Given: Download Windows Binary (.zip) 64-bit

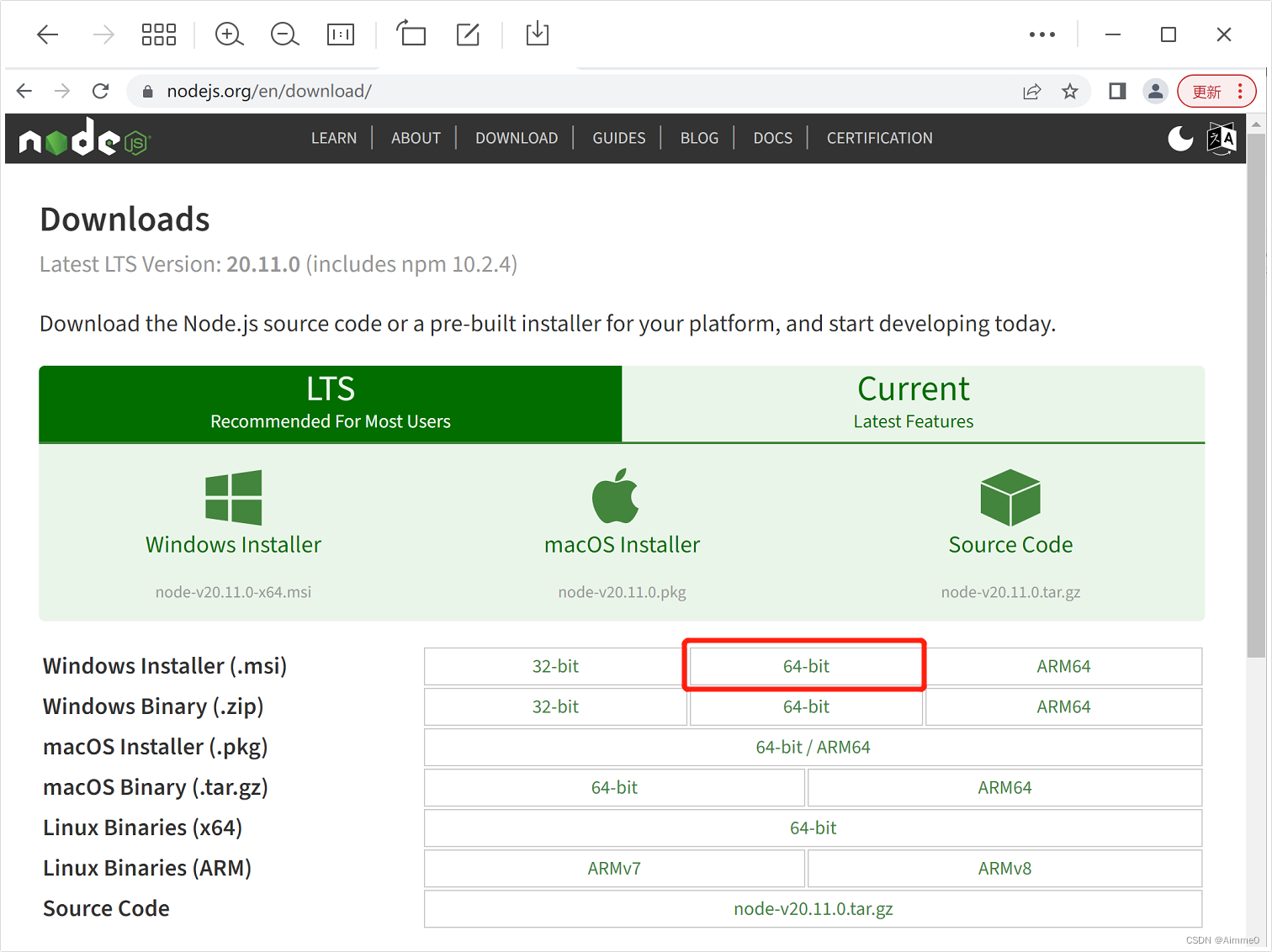Looking at the screenshot, I should (x=806, y=706).
